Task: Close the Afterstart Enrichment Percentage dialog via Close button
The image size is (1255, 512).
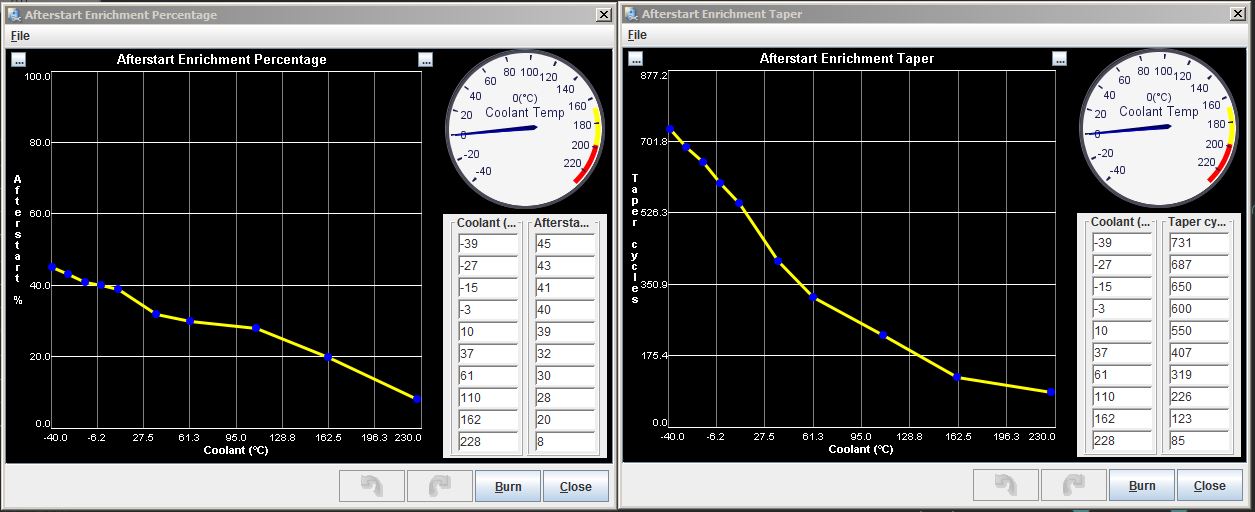Action: click(575, 486)
